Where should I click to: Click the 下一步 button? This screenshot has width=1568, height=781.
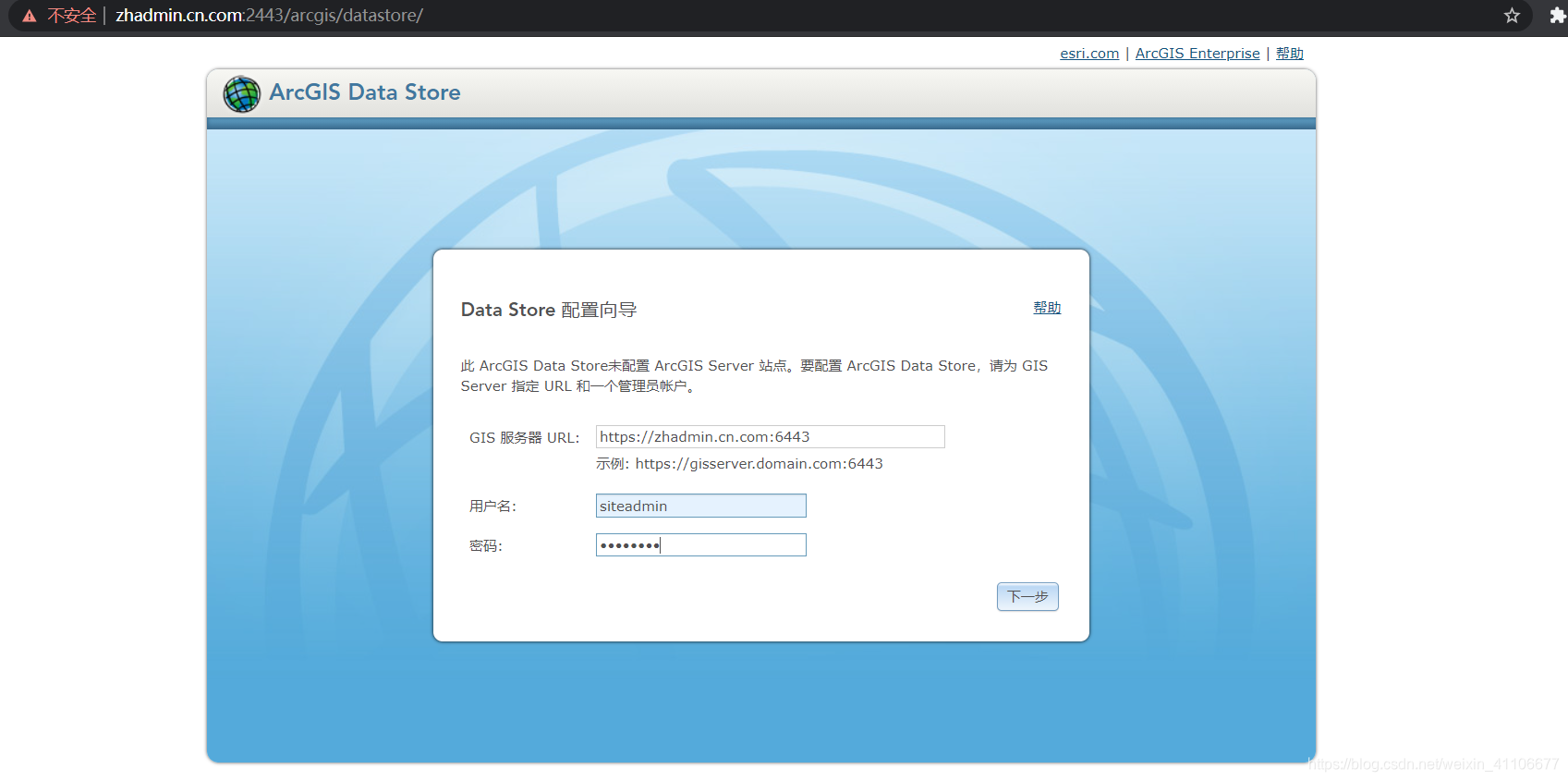pyautogui.click(x=1027, y=596)
